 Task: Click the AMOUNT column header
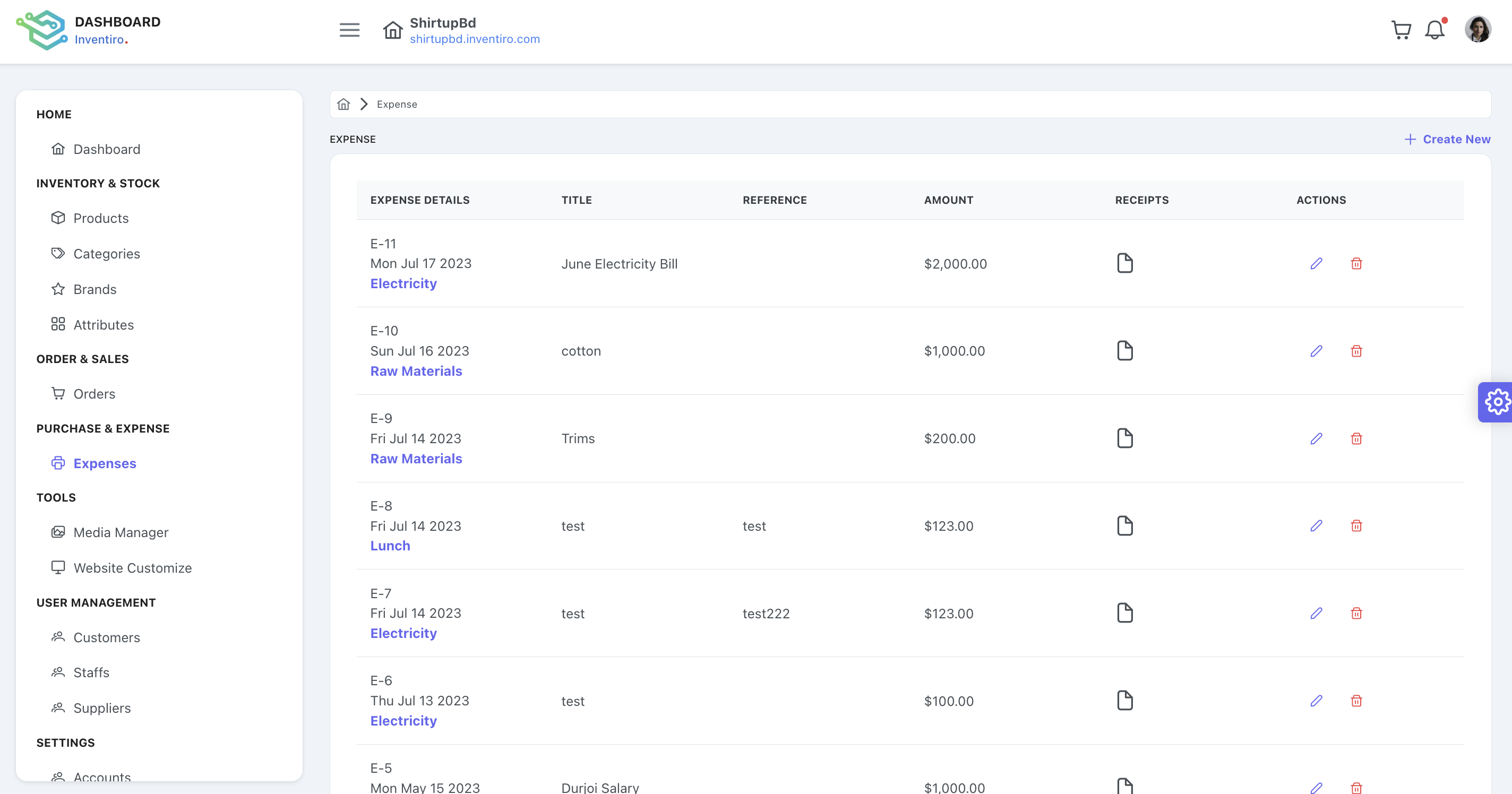coord(949,200)
